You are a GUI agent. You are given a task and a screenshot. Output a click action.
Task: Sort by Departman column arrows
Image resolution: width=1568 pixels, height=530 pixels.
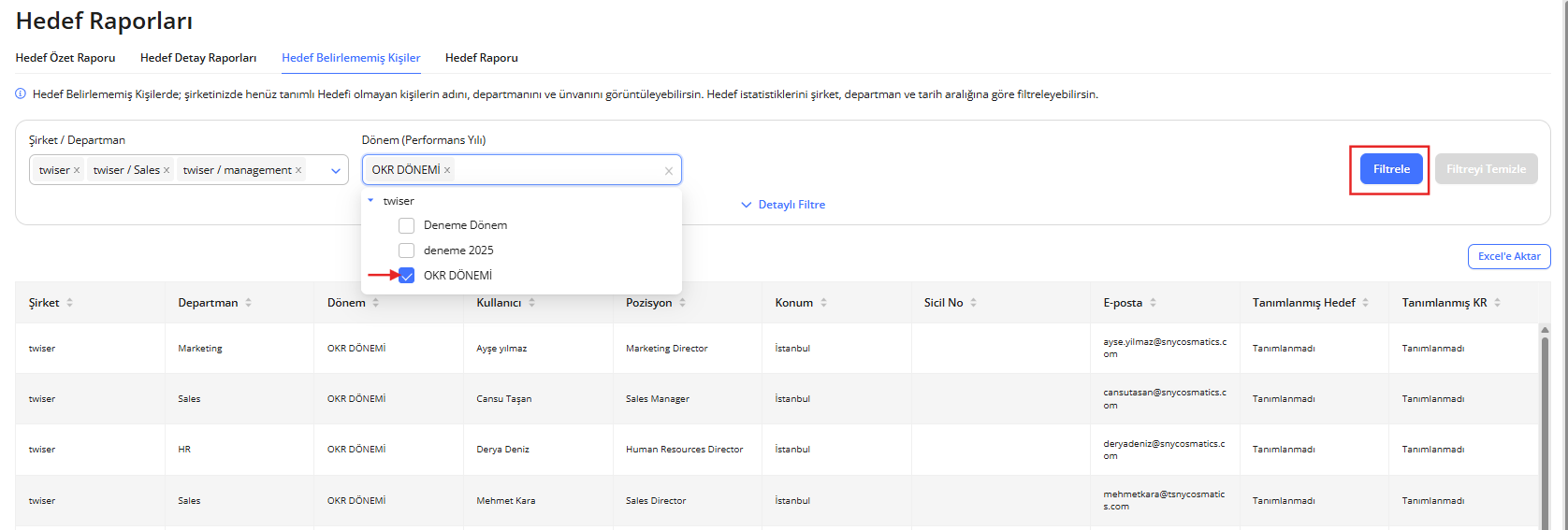pos(248,303)
